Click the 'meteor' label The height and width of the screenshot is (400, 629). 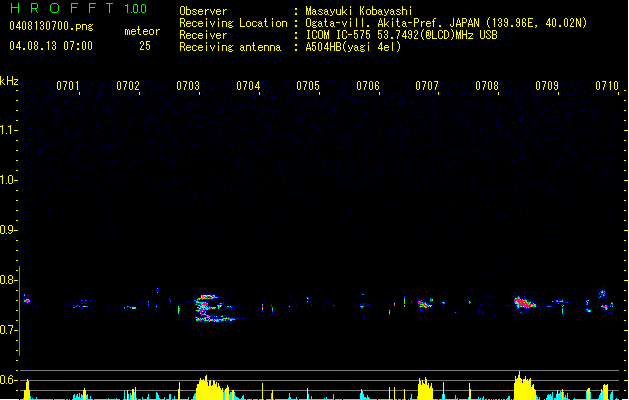click(142, 31)
